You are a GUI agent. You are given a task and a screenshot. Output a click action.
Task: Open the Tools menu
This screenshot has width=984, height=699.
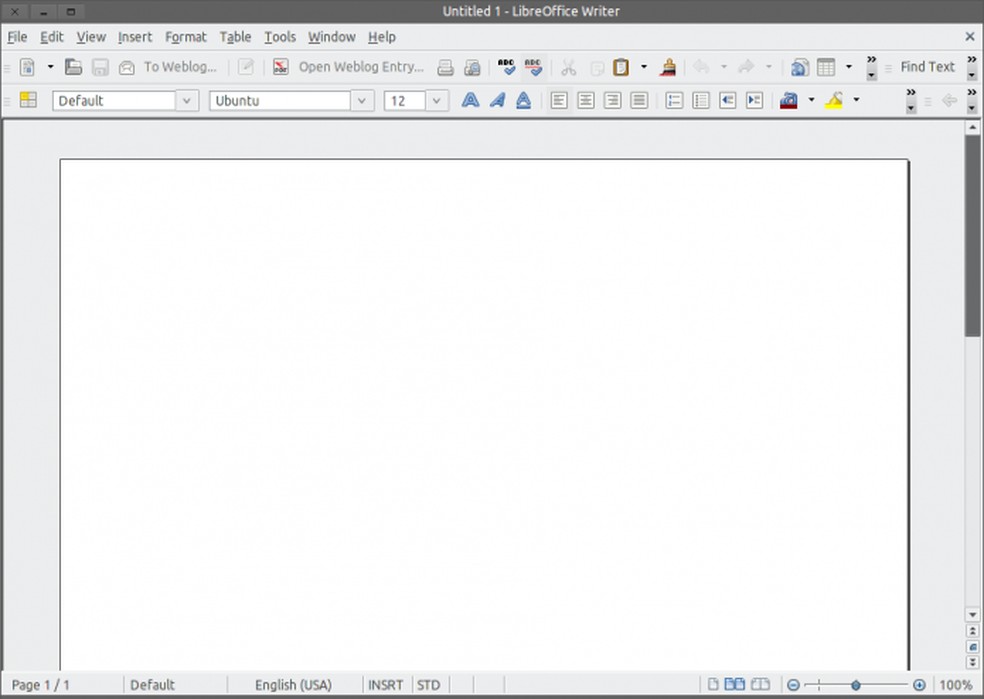click(x=279, y=37)
